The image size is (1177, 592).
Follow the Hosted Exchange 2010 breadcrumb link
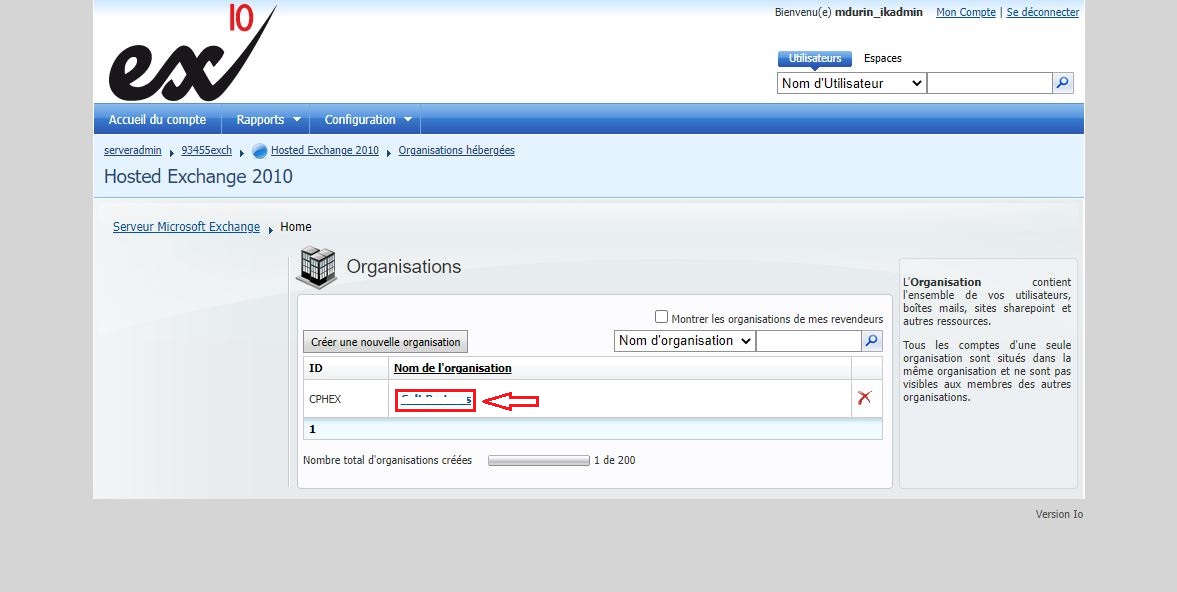click(x=325, y=150)
